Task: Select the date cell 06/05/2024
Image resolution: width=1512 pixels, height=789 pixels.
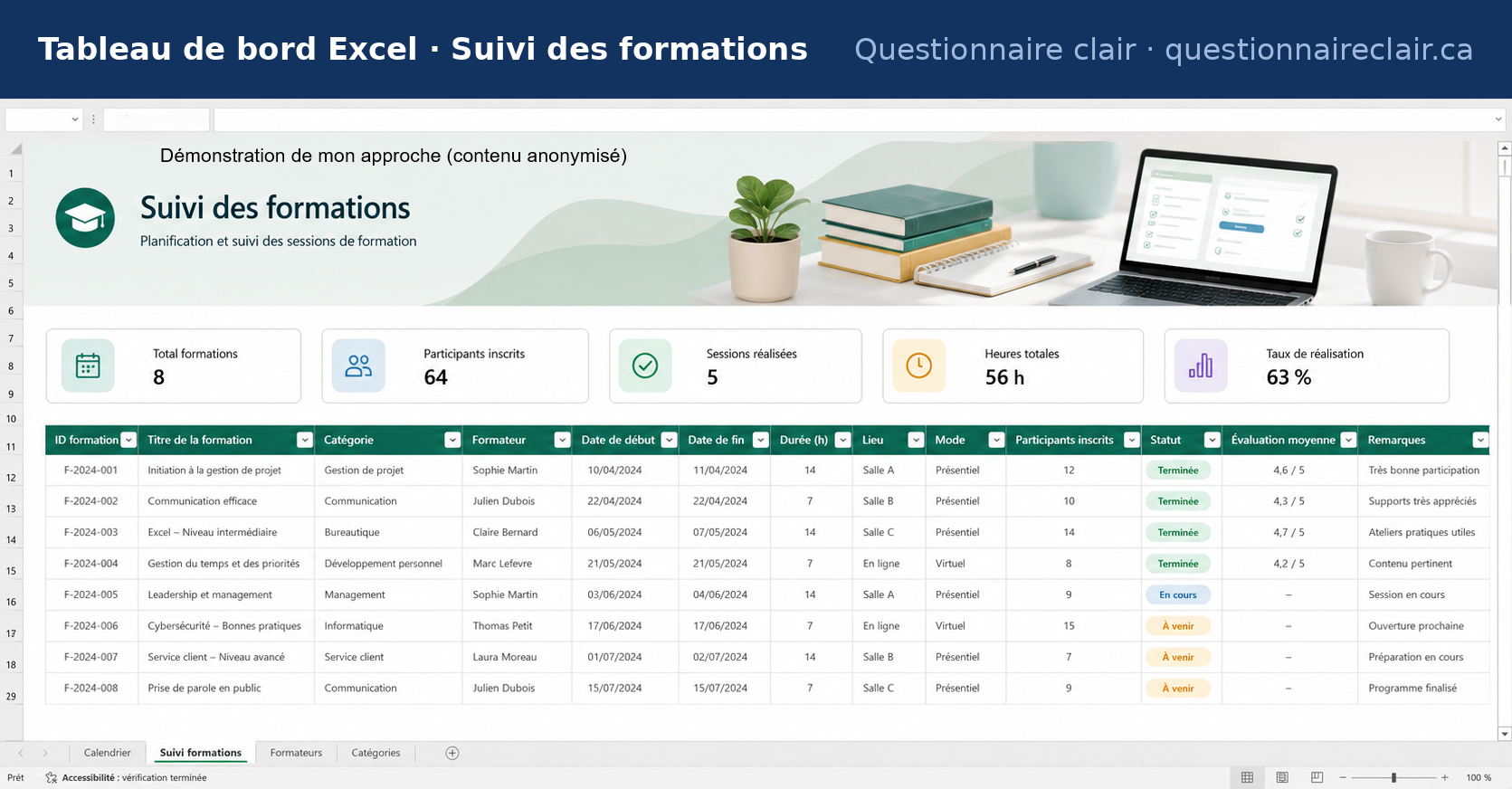Action: [x=625, y=533]
